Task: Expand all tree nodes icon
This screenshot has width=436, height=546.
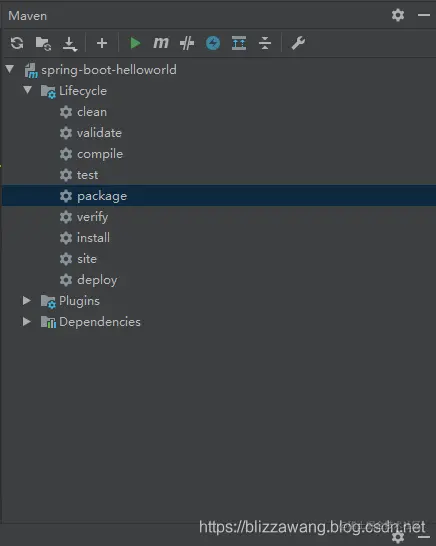Action: pyautogui.click(x=239, y=43)
